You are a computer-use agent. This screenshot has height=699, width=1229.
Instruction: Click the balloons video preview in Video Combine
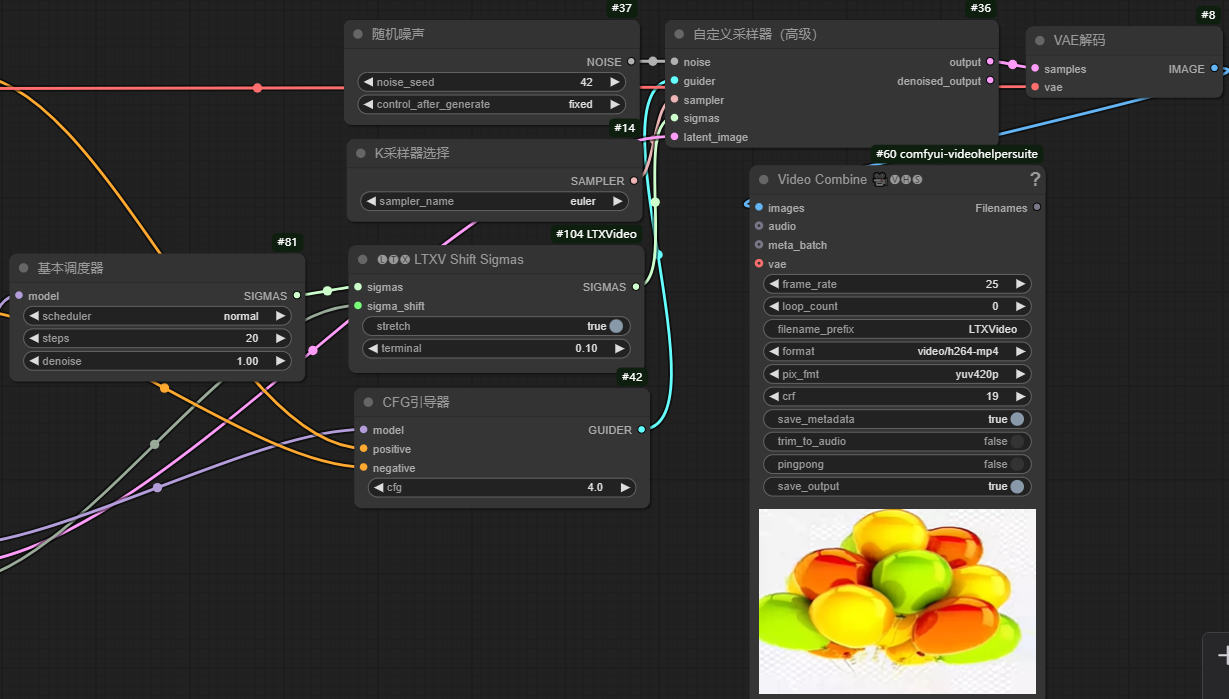tap(897, 601)
